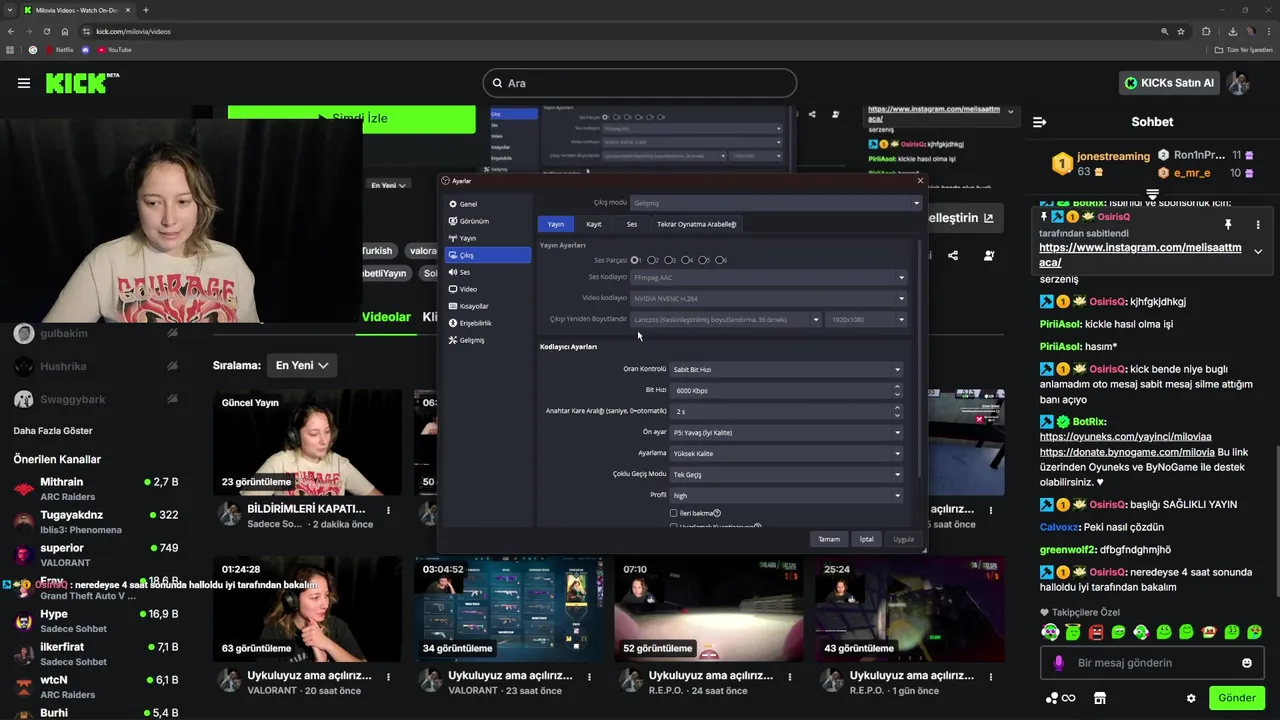Click the İptal button
Viewport: 1280px width, 720px height.
pyautogui.click(x=866, y=539)
